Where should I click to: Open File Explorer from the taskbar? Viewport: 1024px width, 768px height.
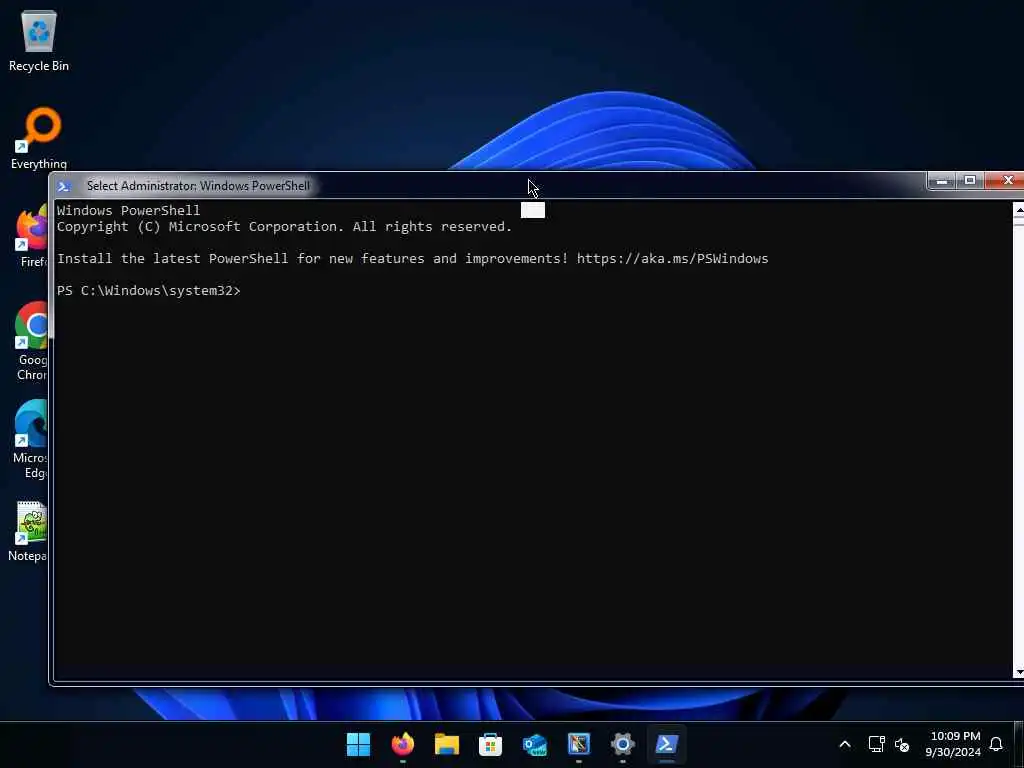tap(447, 744)
